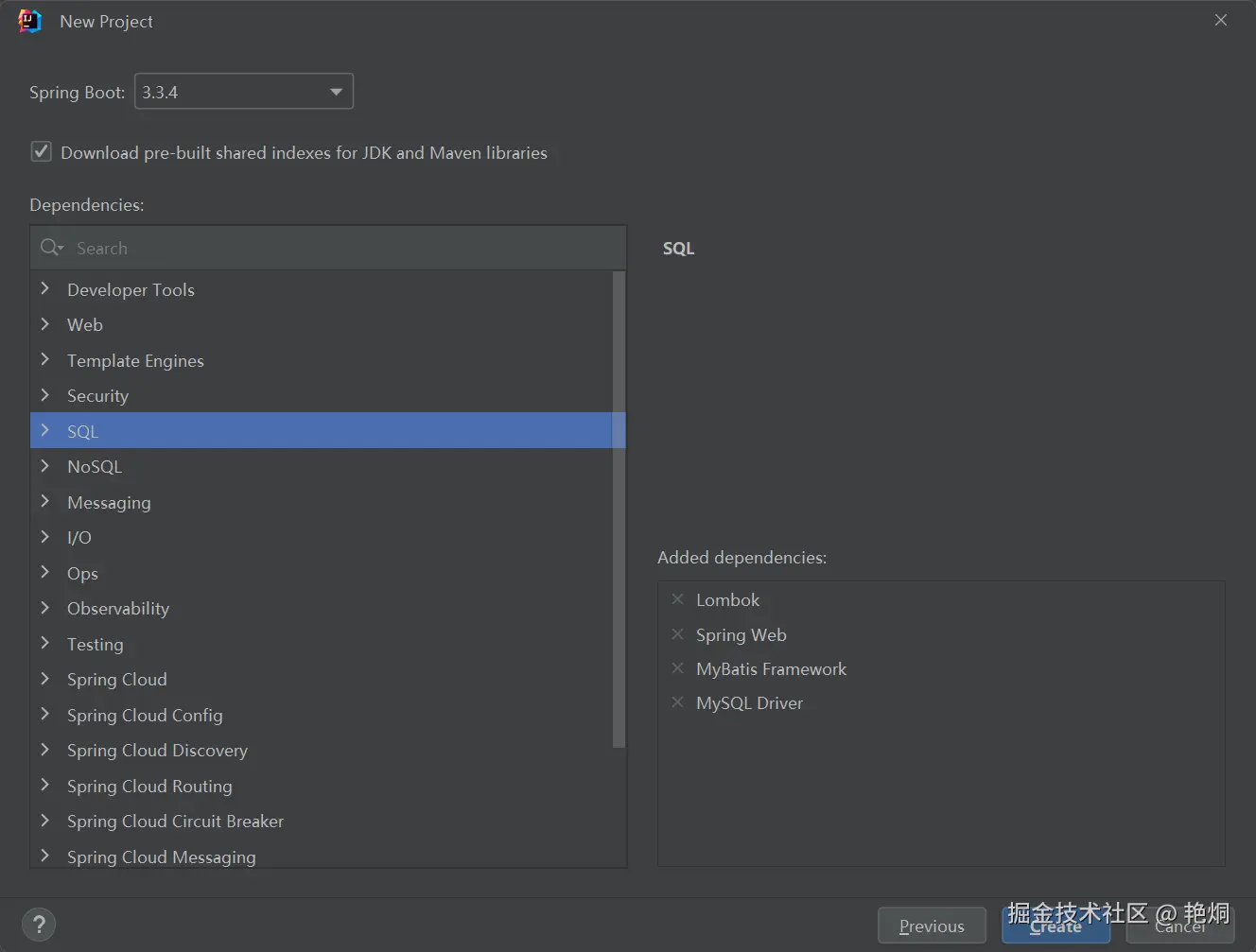
Task: Select the Observability tree row
Action: (322, 608)
